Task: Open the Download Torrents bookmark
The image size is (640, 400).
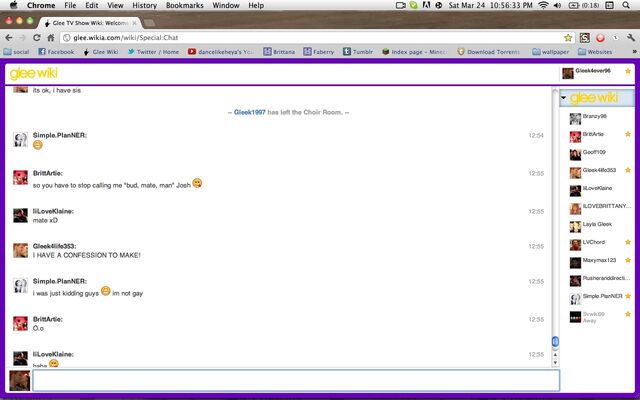Action: coord(489,52)
